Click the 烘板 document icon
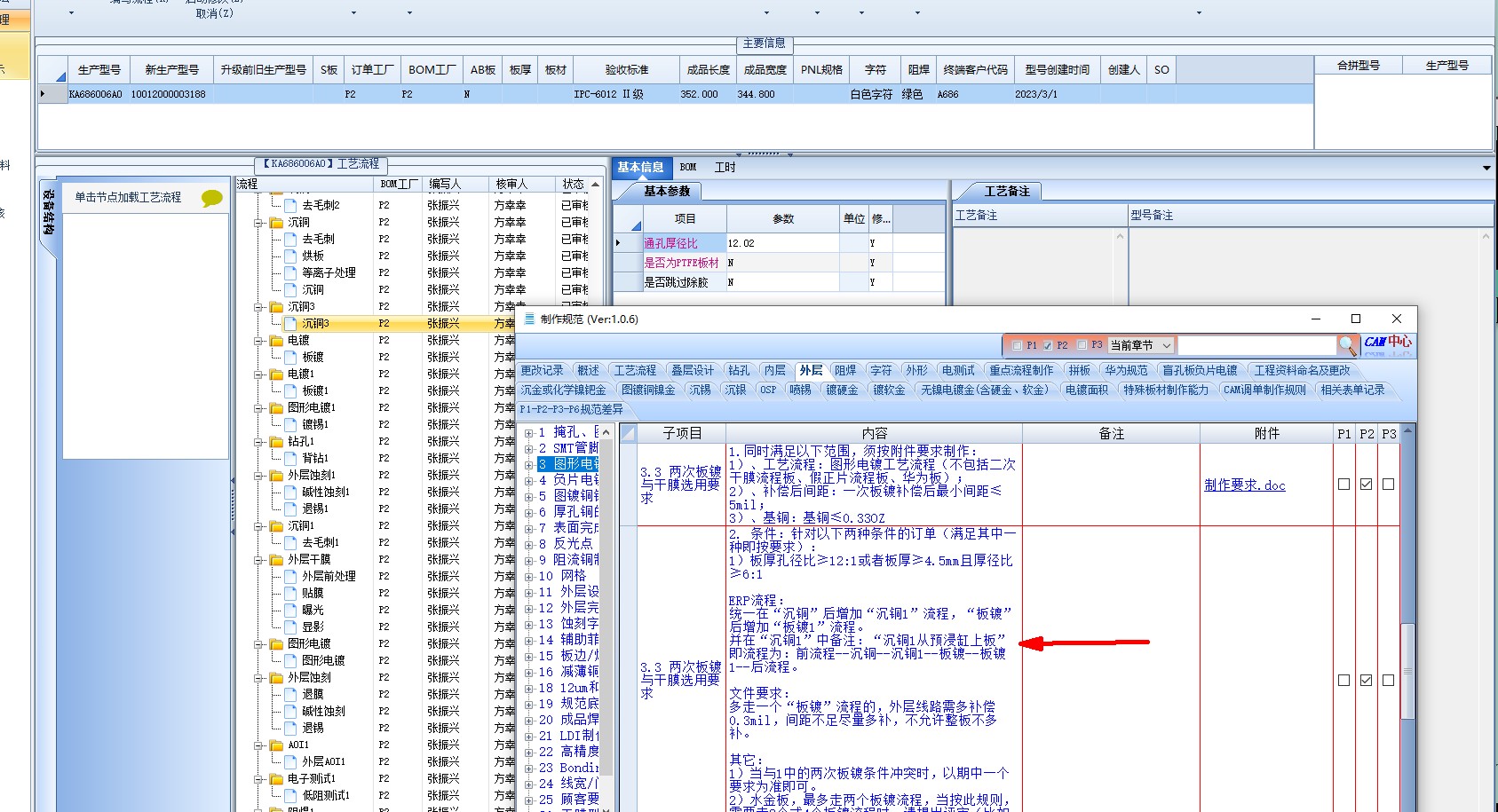Viewport: 1498px width, 812px height. click(x=290, y=256)
